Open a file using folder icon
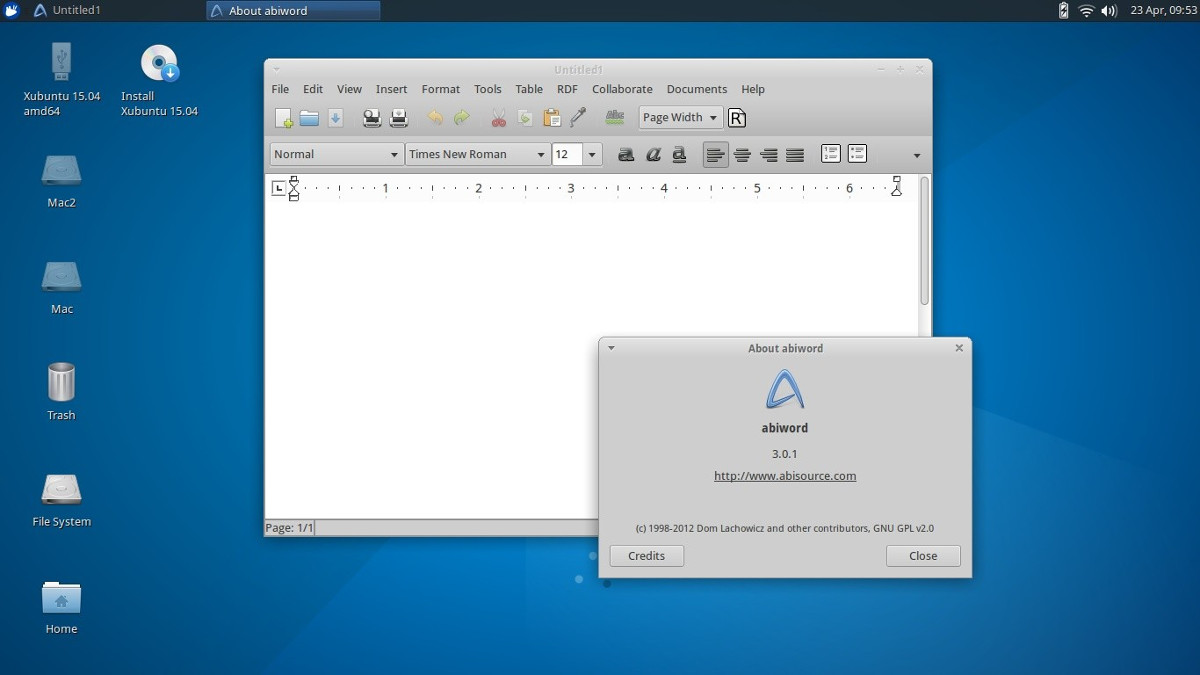Viewport: 1200px width, 675px height. coord(309,118)
